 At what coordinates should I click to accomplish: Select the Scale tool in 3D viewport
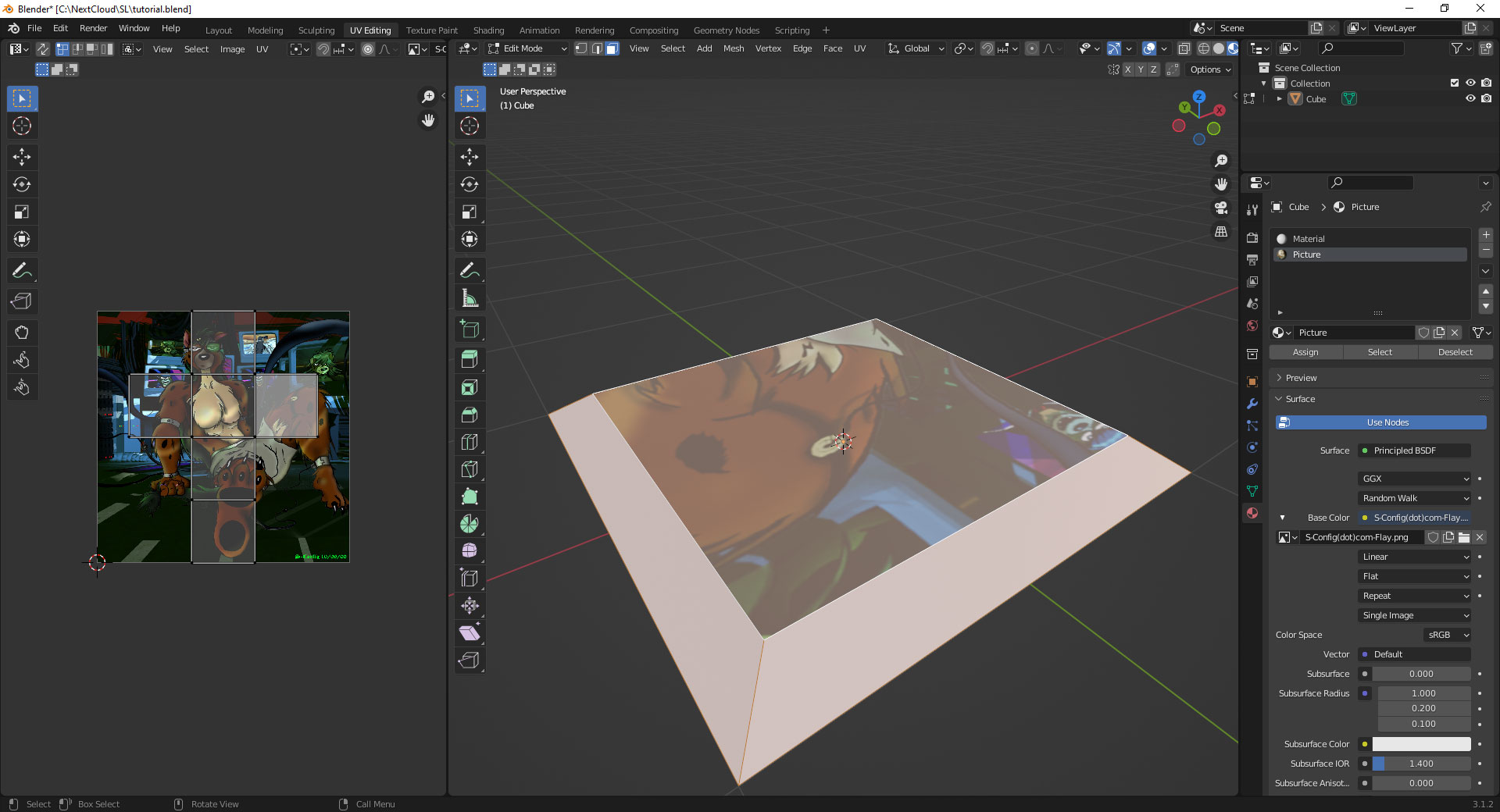point(470,212)
